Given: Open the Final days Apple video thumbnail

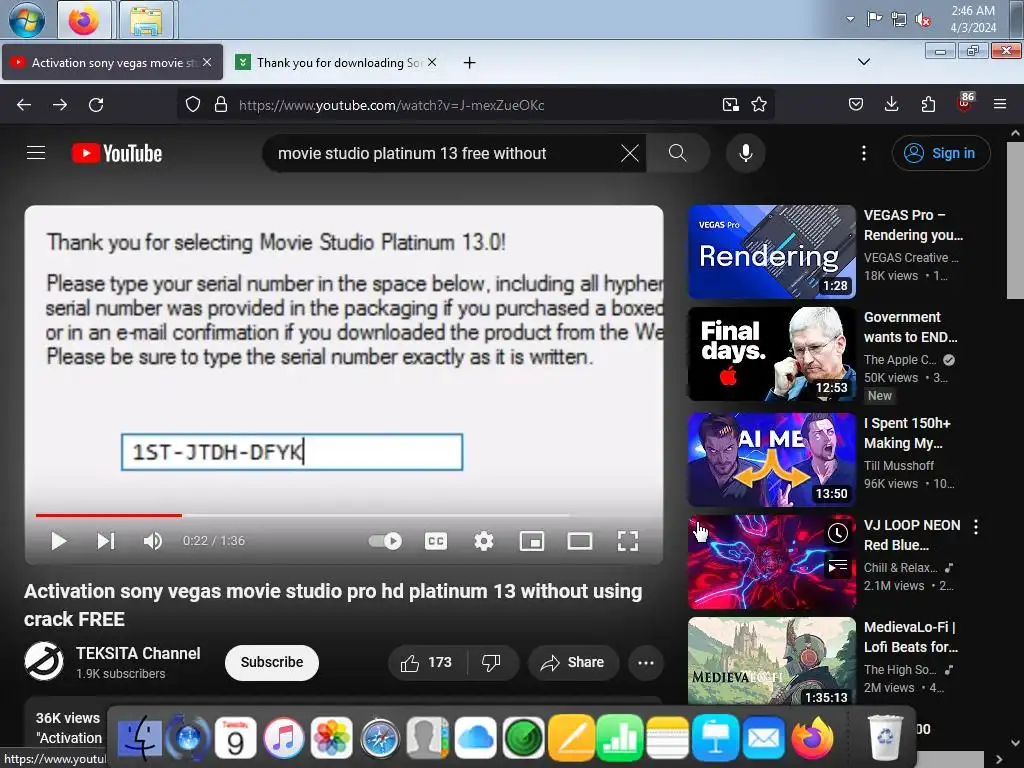Looking at the screenshot, I should (x=772, y=354).
